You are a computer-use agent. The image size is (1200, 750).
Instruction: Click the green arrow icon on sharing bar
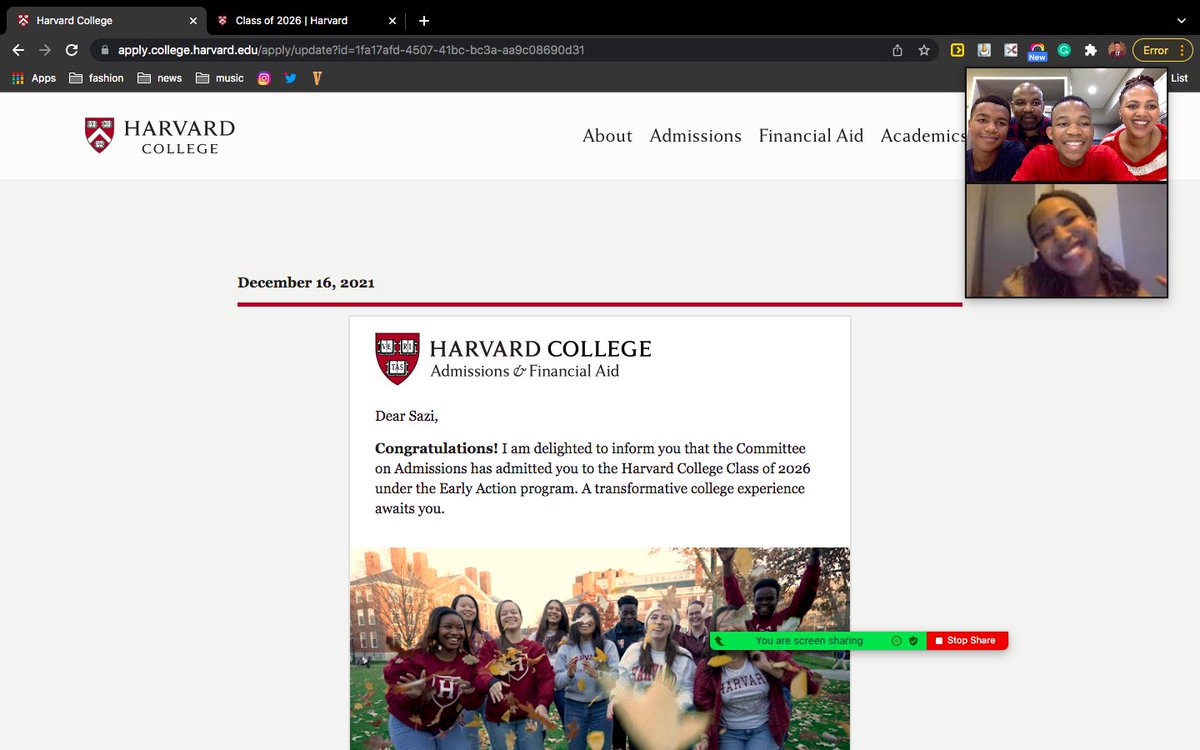pyautogui.click(x=719, y=641)
